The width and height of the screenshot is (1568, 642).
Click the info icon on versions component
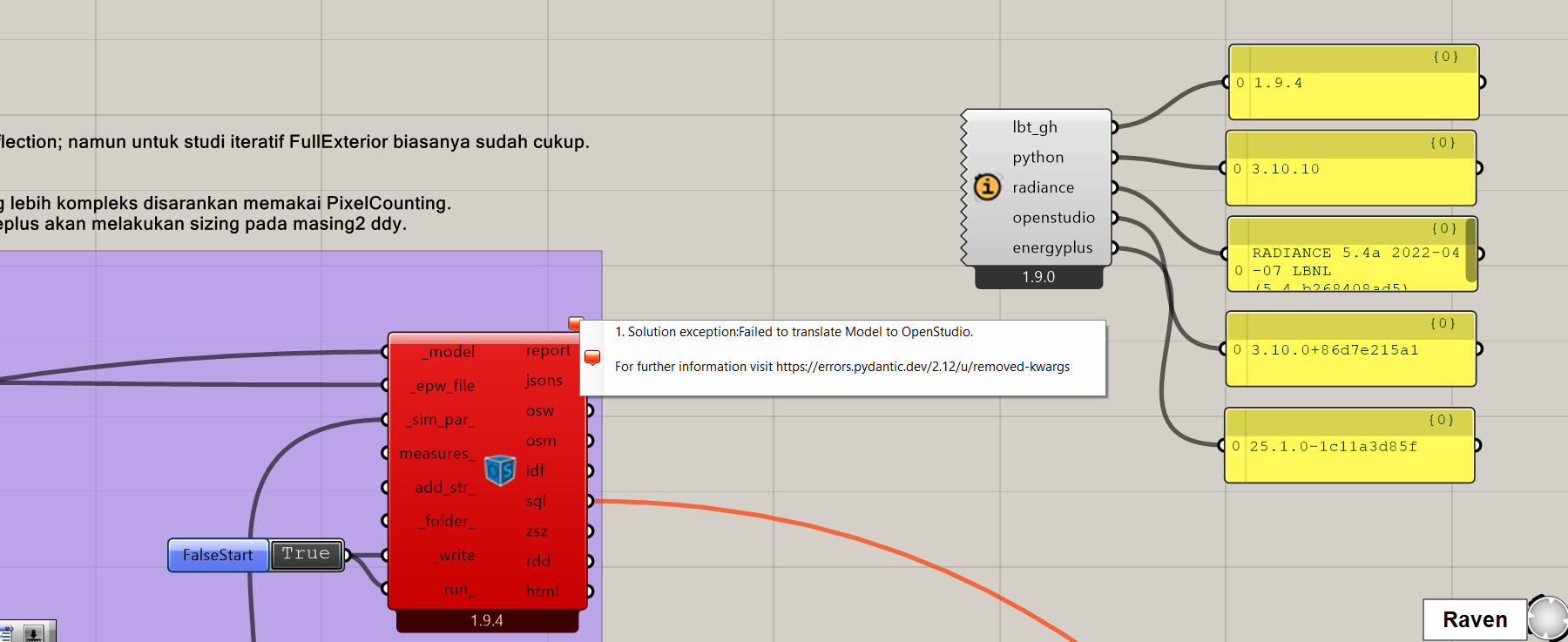987,186
